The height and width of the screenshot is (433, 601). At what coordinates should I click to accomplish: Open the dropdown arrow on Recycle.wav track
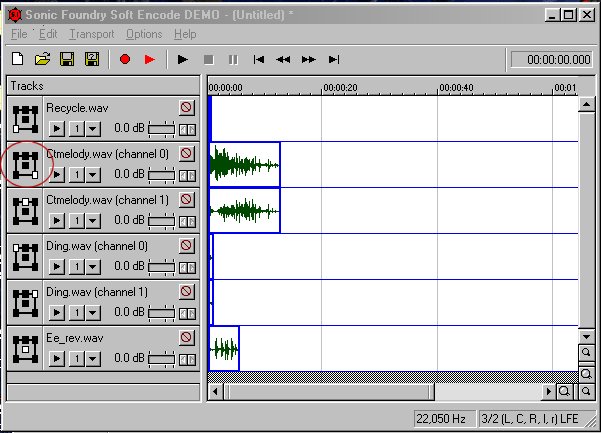pos(93,128)
